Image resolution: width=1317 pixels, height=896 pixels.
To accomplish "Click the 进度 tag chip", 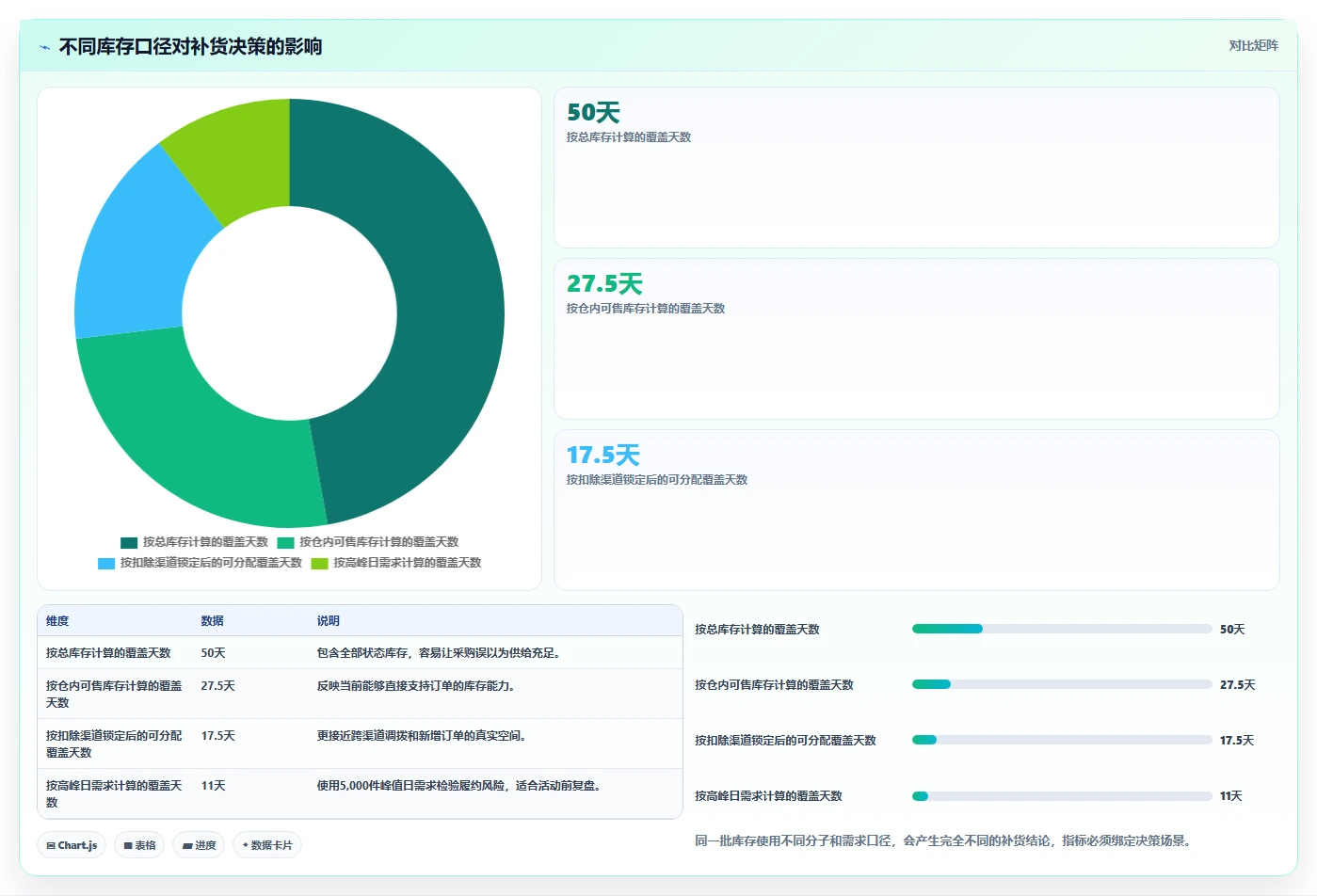I will [x=199, y=845].
